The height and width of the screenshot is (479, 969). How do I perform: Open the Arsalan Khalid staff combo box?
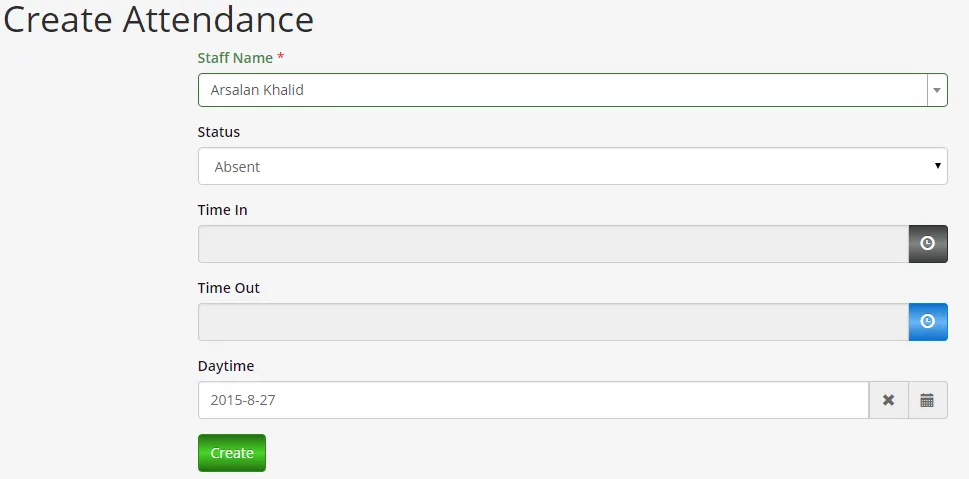click(x=562, y=90)
